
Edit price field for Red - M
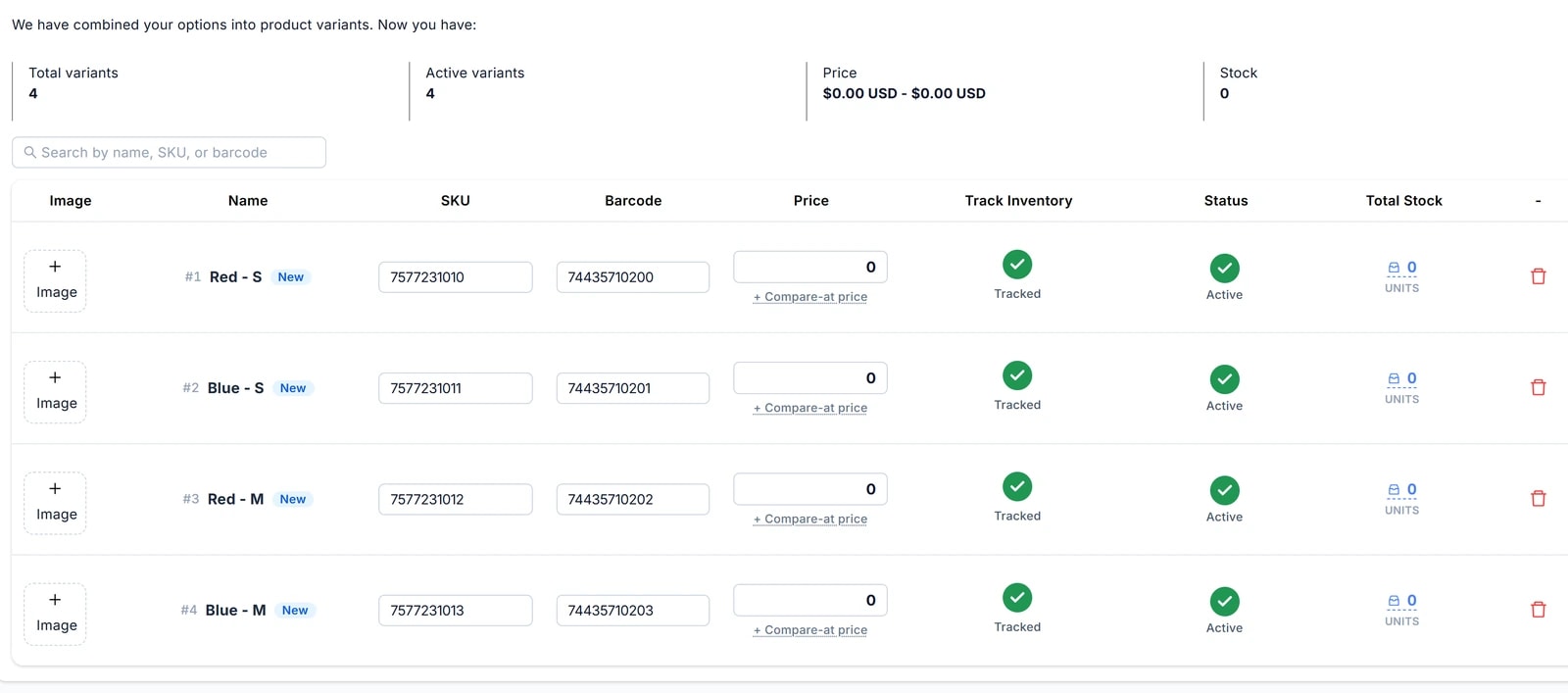click(810, 489)
